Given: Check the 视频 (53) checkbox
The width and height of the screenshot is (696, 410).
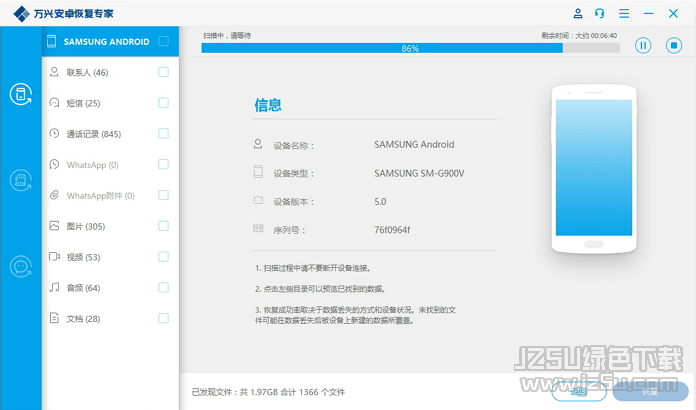Looking at the screenshot, I should pos(163,257).
